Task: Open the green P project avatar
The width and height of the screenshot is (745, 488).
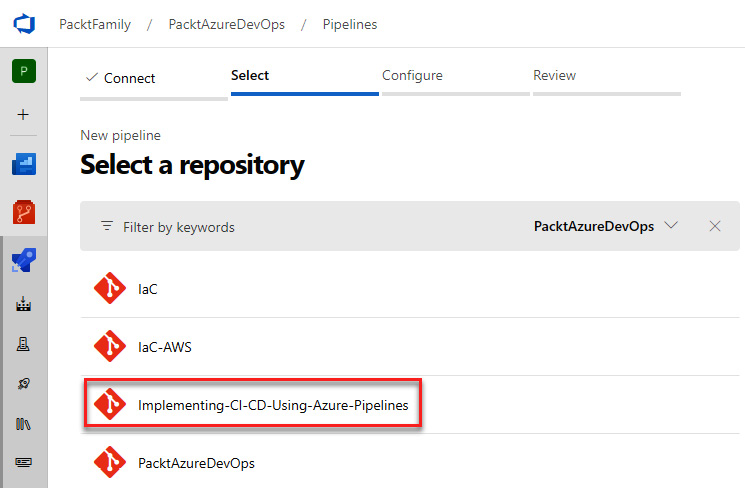Action: pos(24,71)
